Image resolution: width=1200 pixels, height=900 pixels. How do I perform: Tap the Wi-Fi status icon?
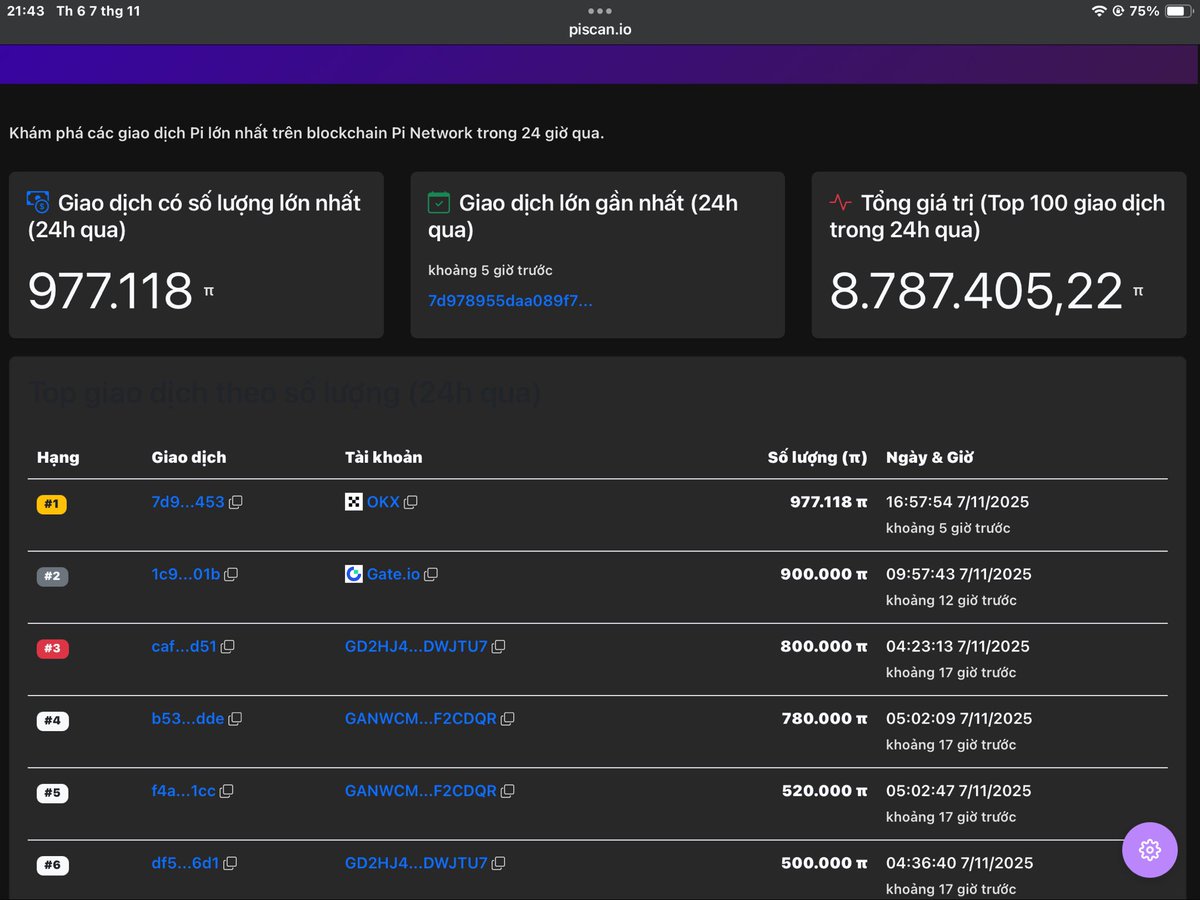pos(1099,11)
